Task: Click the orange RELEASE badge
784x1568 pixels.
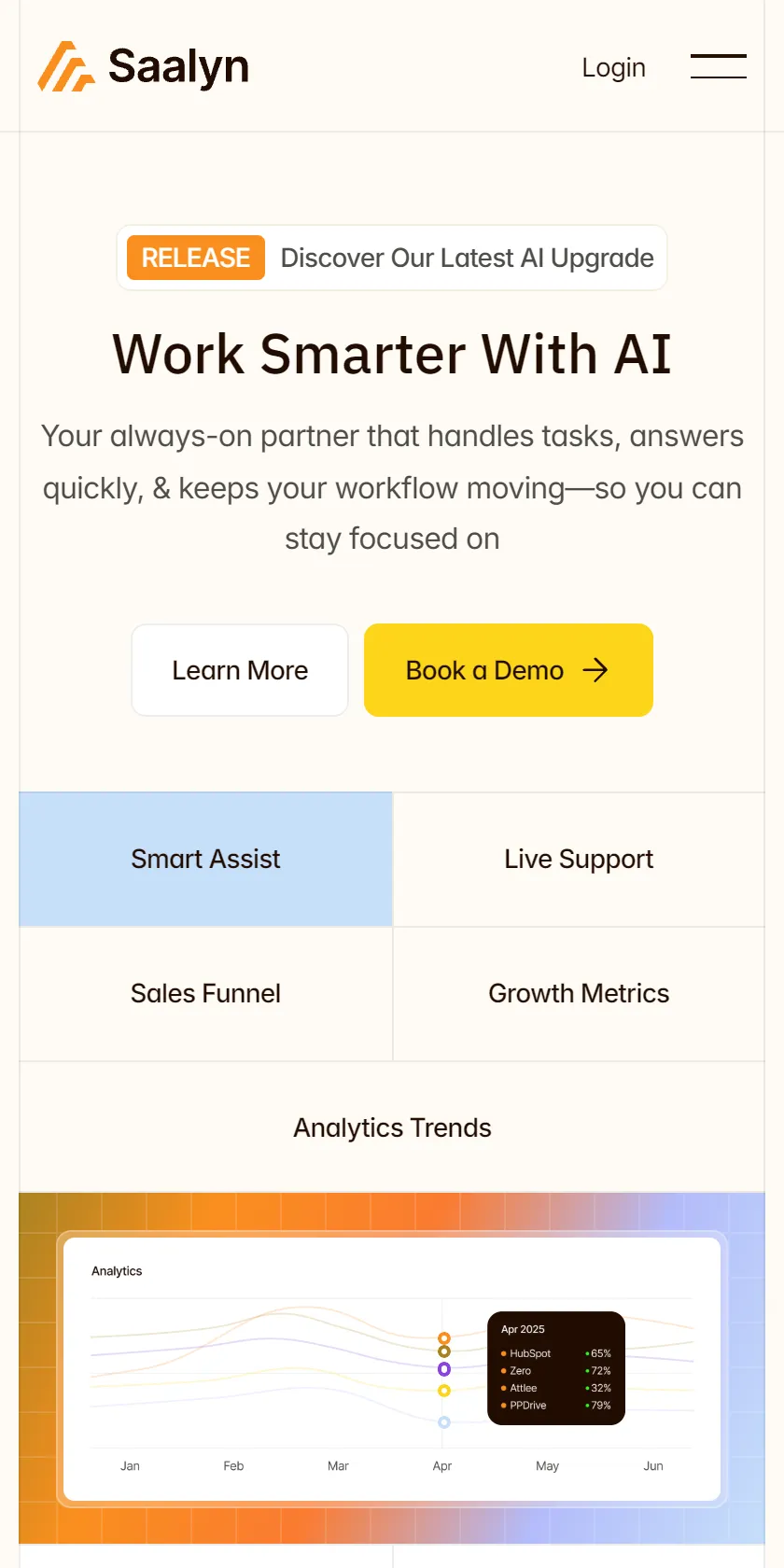Action: (196, 258)
